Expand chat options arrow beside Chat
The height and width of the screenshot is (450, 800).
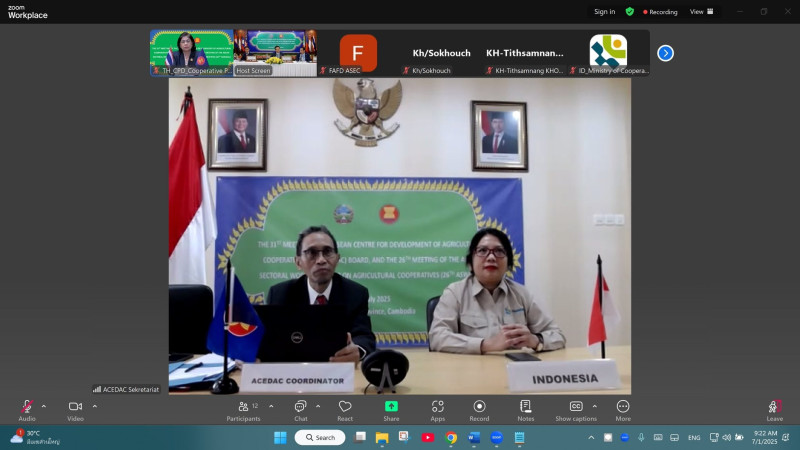(318, 407)
